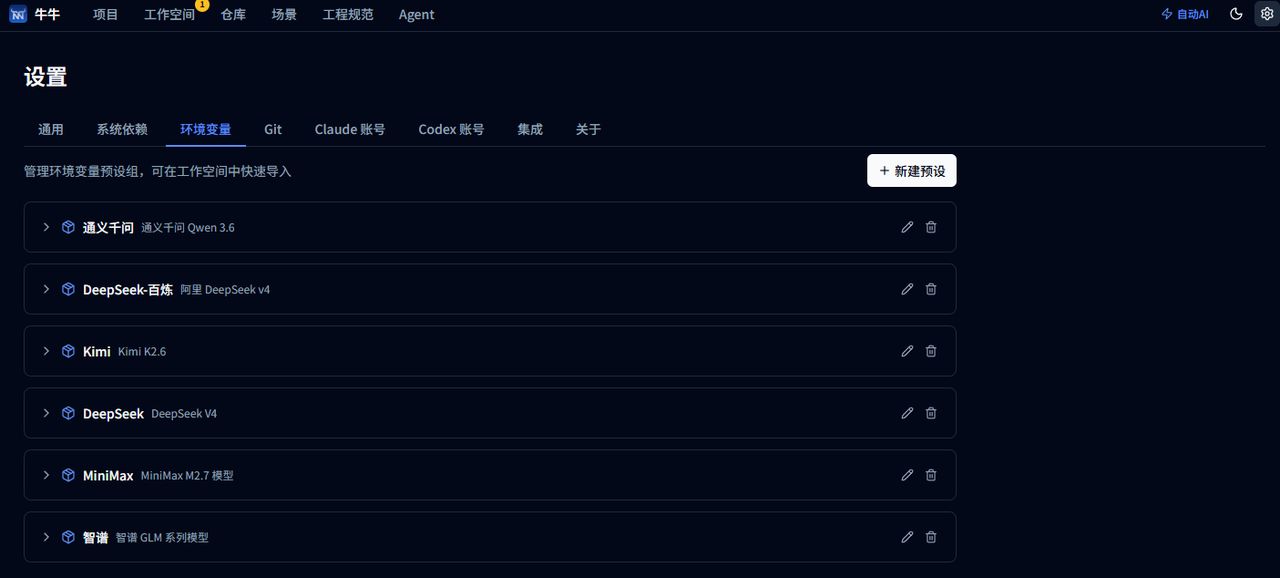Viewport: 1280px width, 578px height.
Task: Click the 智谱 GLM 系列模型 description
Action: [162, 538]
